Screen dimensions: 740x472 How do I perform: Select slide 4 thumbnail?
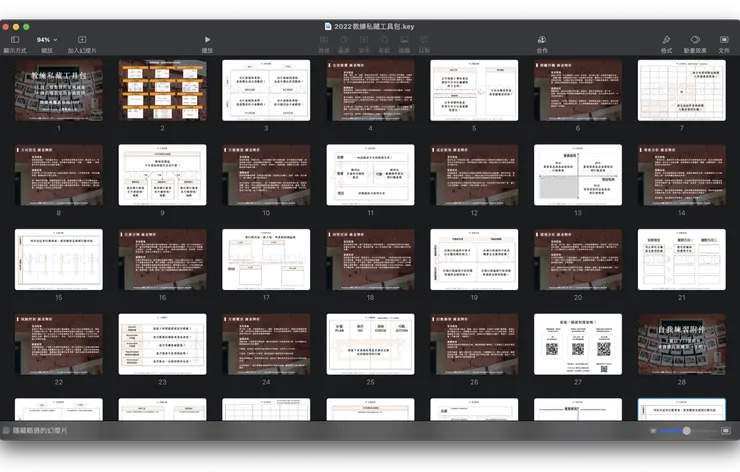pyautogui.click(x=370, y=90)
